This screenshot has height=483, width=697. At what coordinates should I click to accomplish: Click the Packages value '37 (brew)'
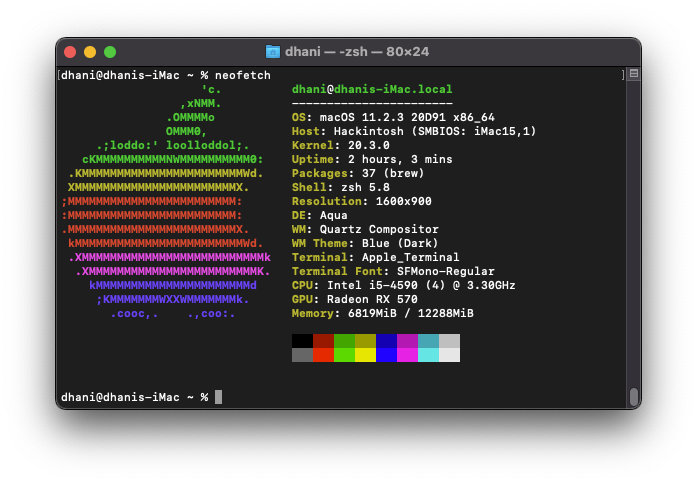point(393,173)
